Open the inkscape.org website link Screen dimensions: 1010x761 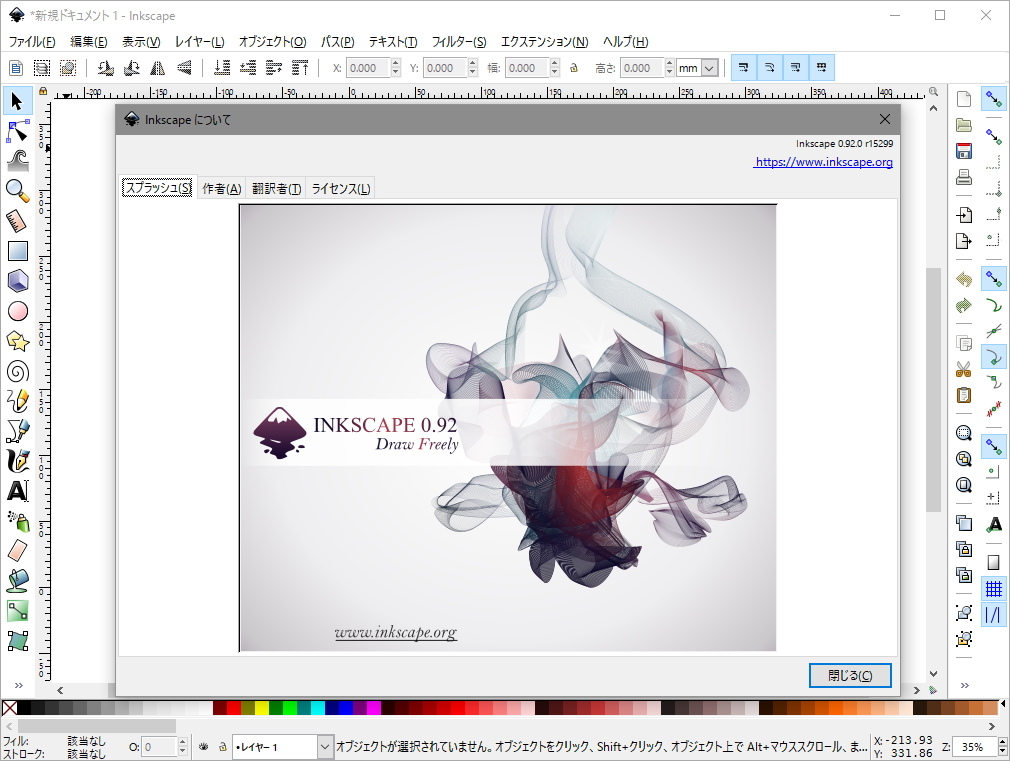pyautogui.click(x=823, y=161)
